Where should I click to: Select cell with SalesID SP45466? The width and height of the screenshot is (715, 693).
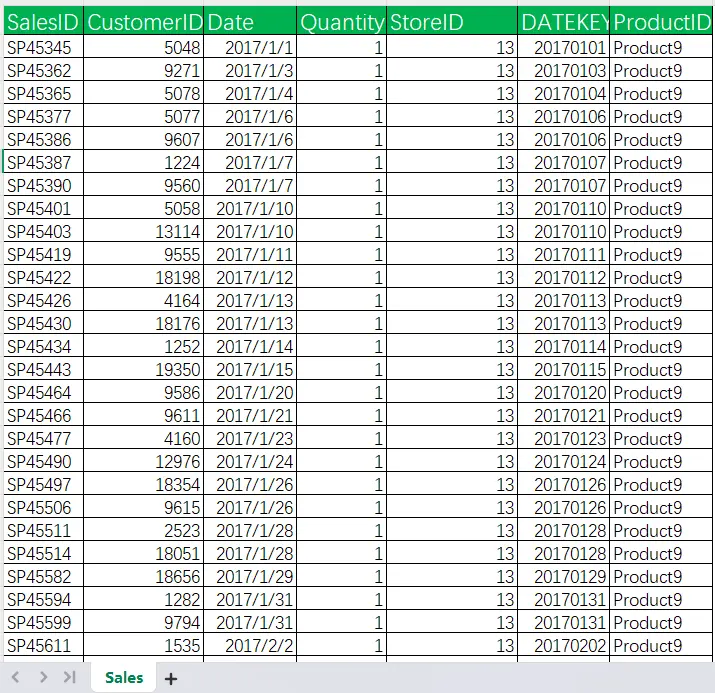(x=43, y=414)
